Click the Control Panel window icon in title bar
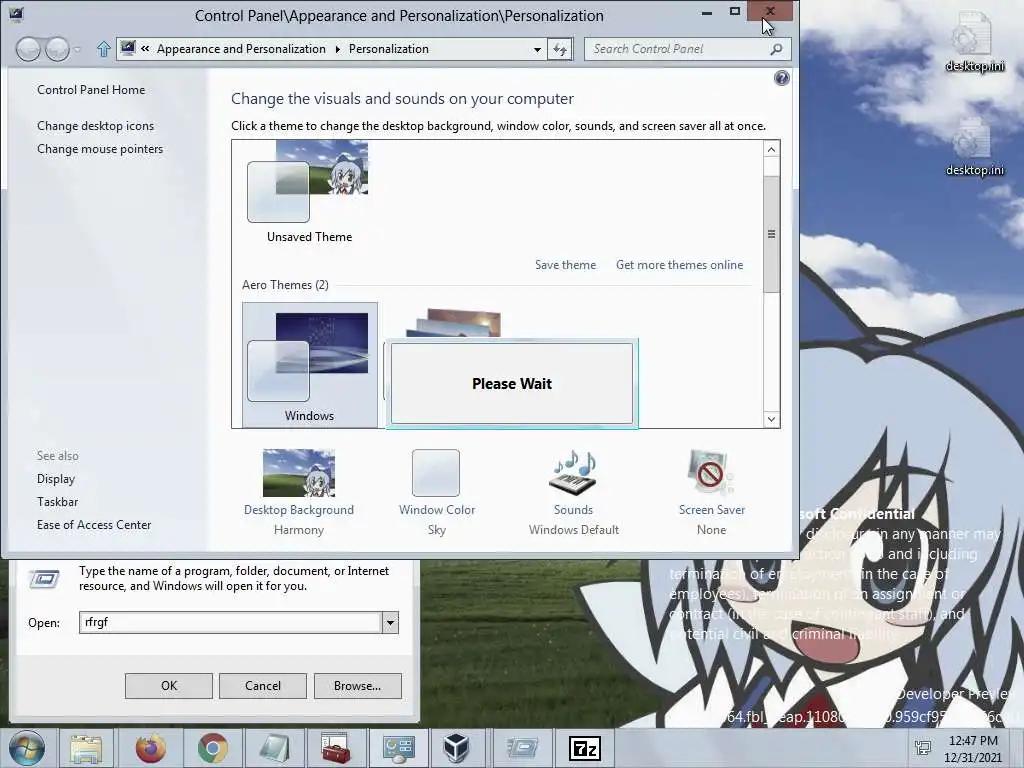The image size is (1024, 768). tap(15, 14)
